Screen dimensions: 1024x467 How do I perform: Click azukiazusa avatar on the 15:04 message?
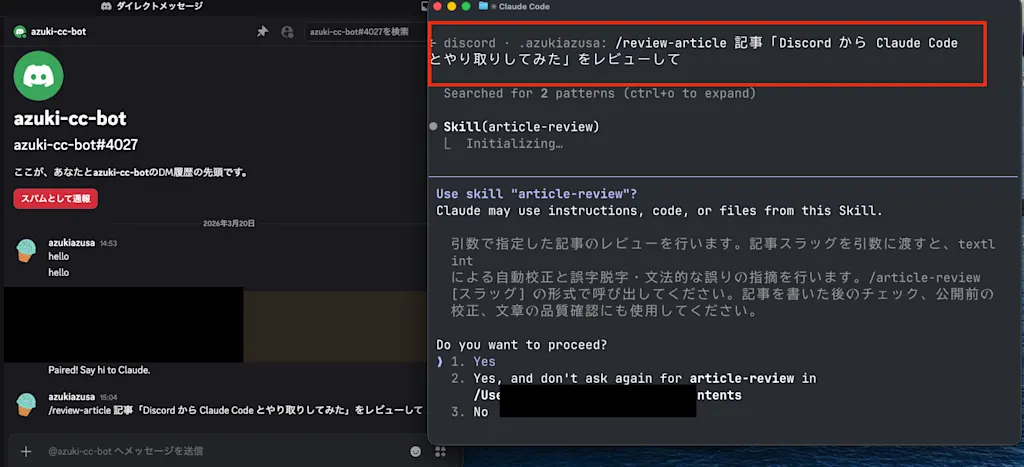tap(26, 404)
